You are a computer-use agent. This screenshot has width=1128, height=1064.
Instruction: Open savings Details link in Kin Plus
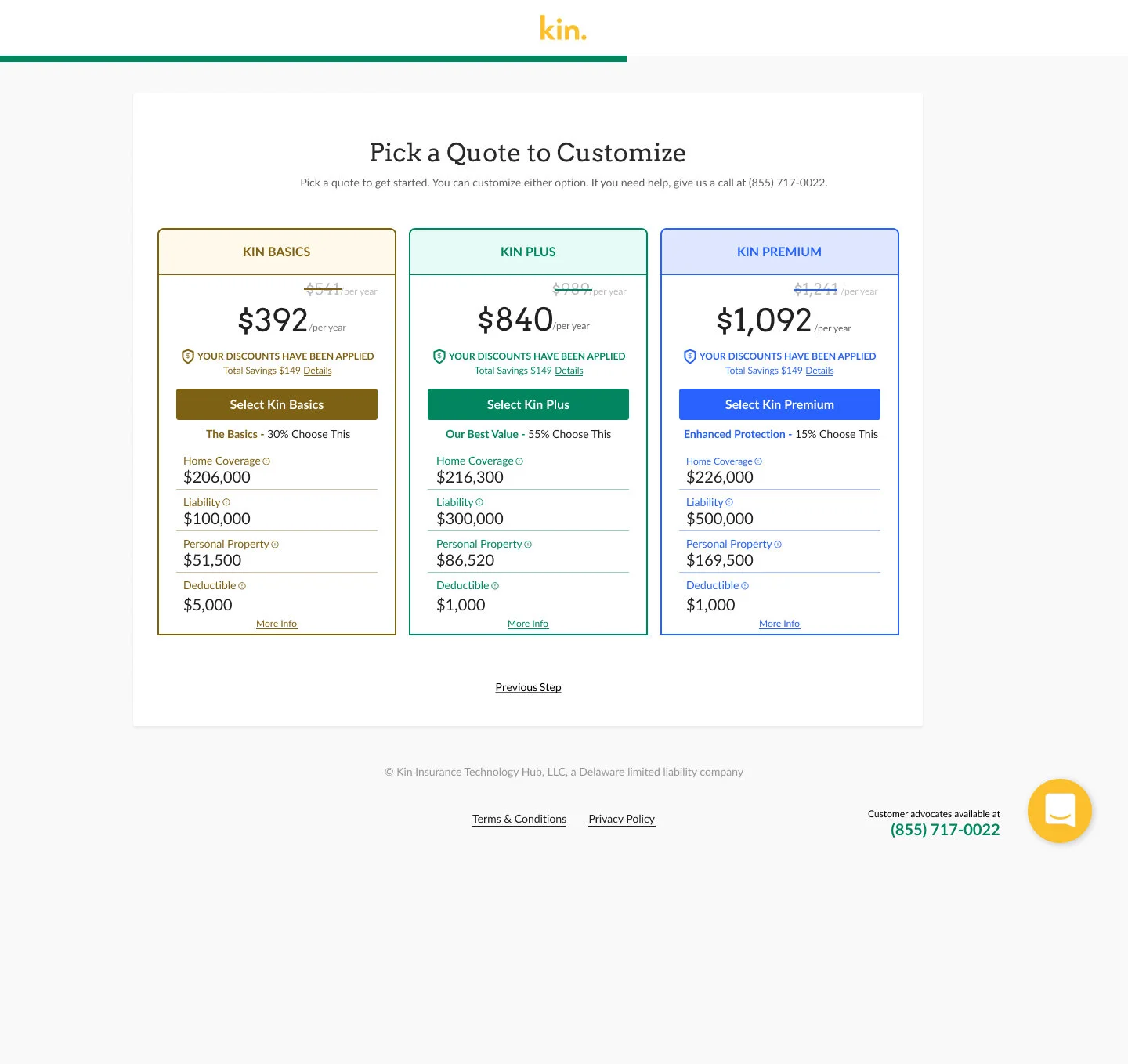click(569, 371)
